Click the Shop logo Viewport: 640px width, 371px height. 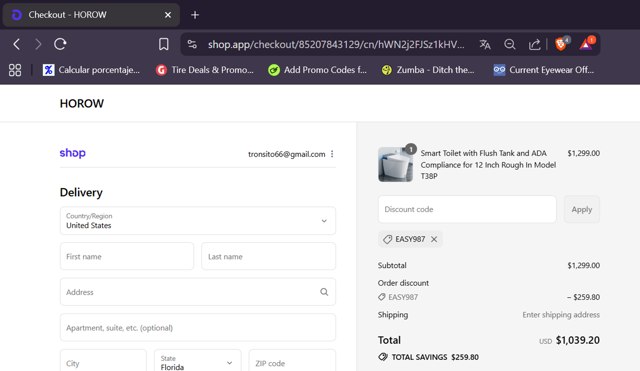[73, 153]
